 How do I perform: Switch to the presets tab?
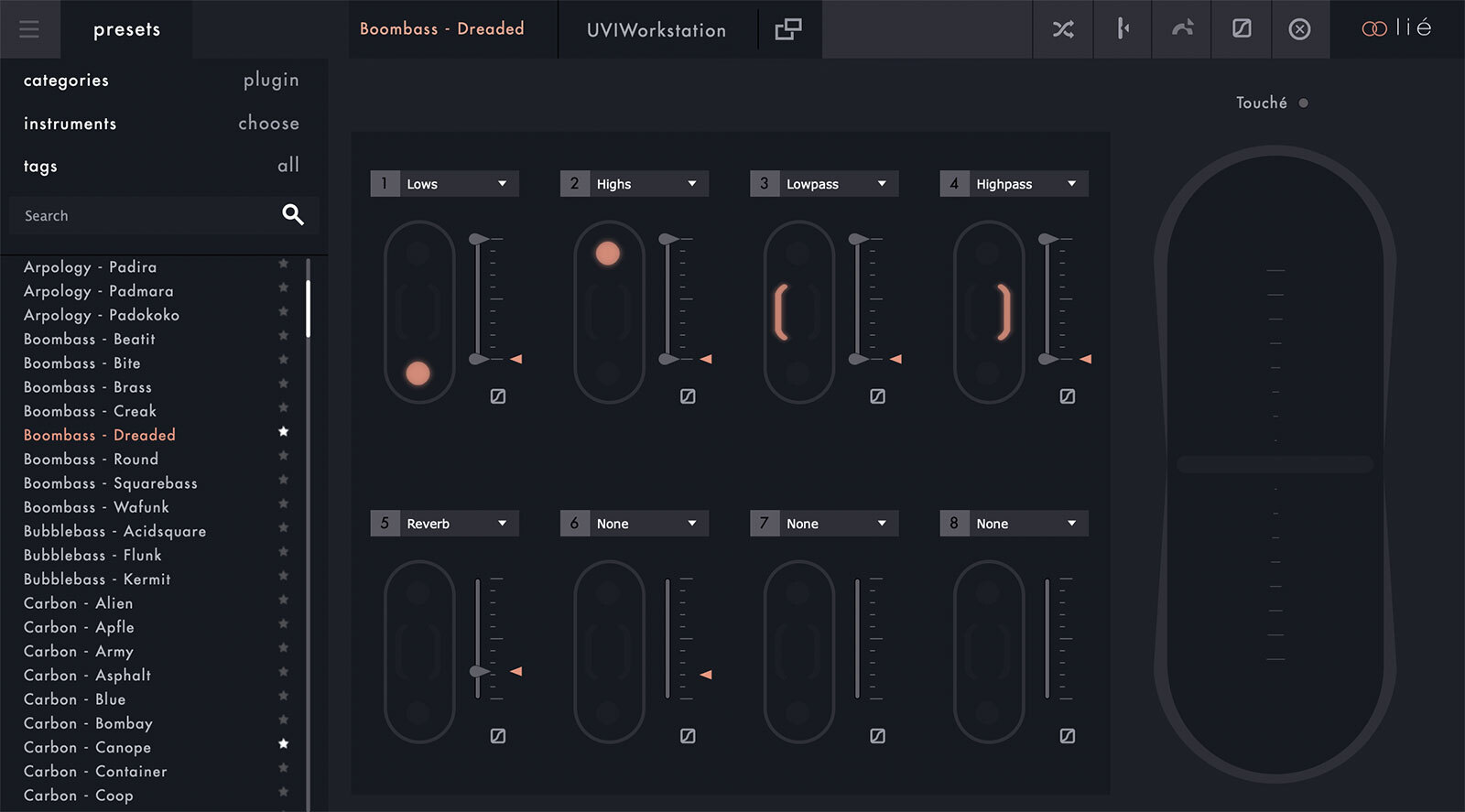(x=126, y=29)
